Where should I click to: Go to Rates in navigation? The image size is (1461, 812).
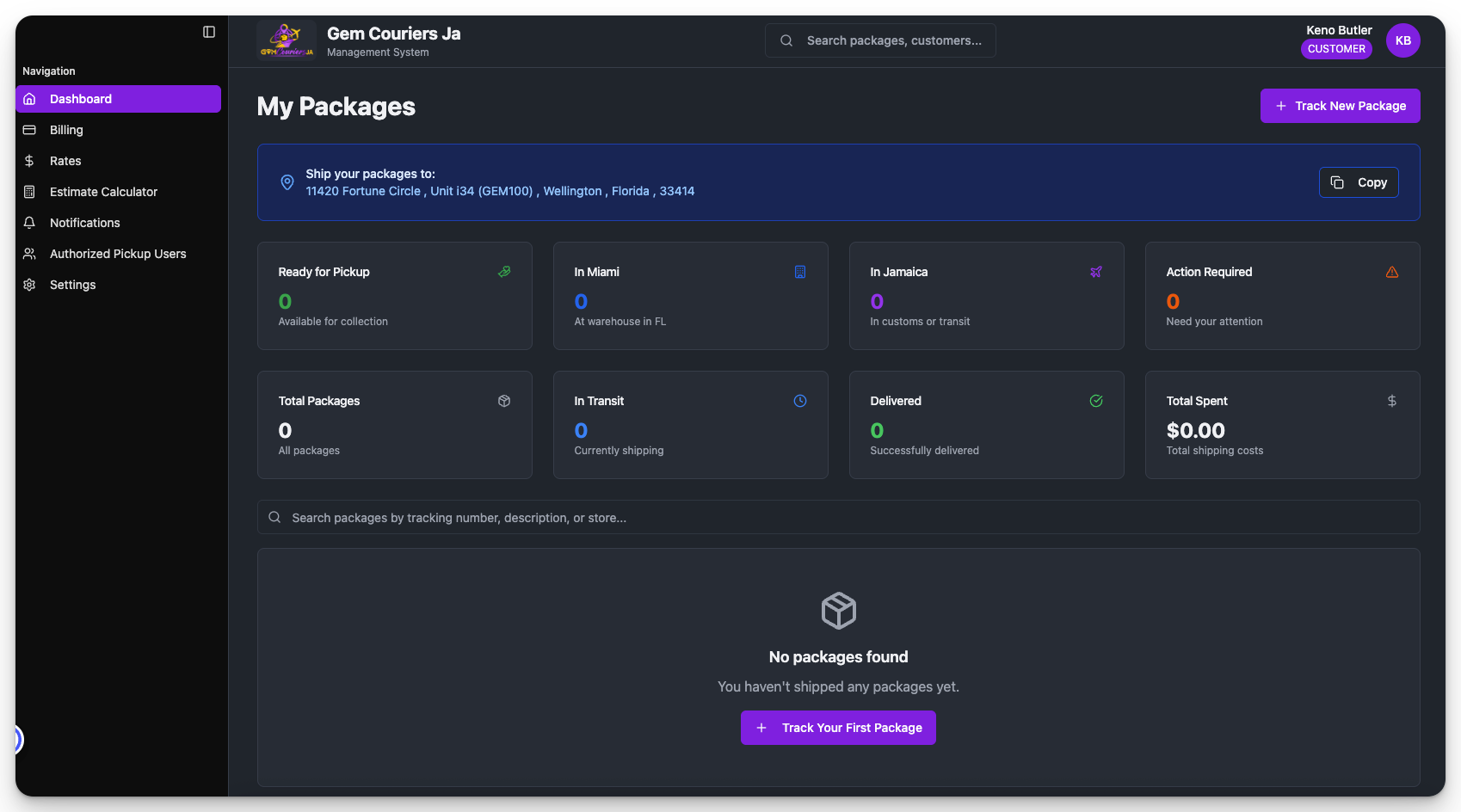pyautogui.click(x=65, y=161)
